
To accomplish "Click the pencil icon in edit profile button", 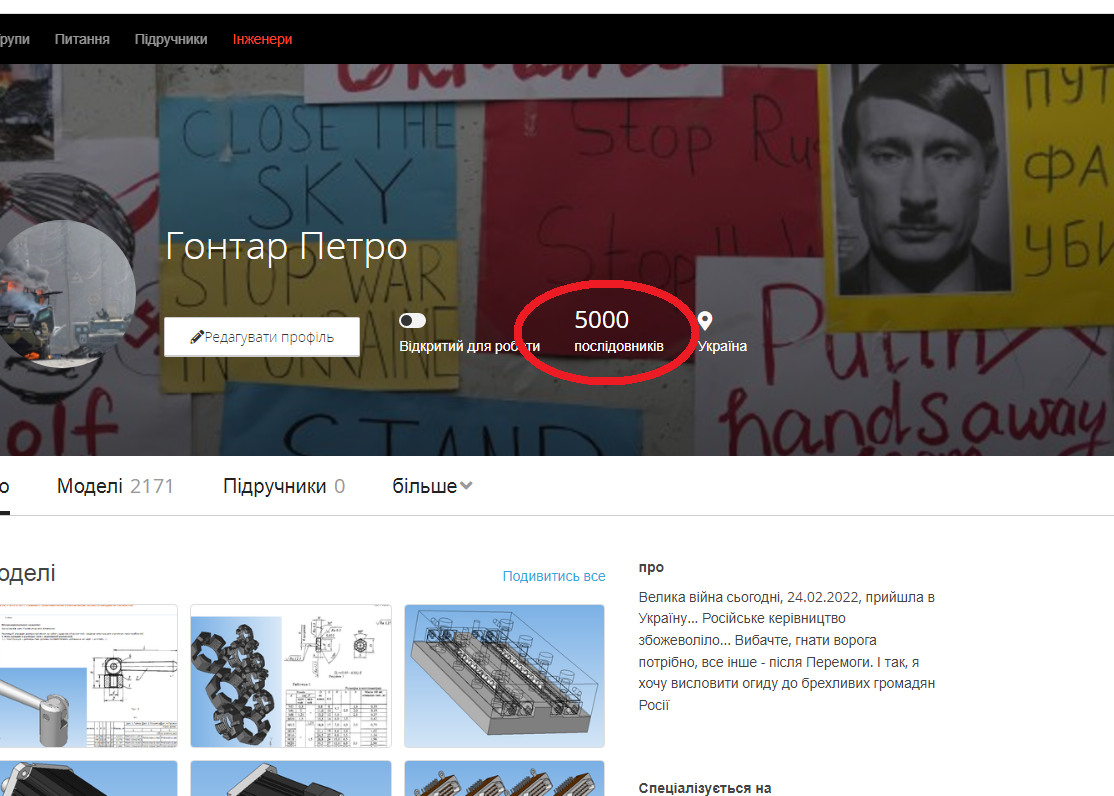I will [197, 337].
